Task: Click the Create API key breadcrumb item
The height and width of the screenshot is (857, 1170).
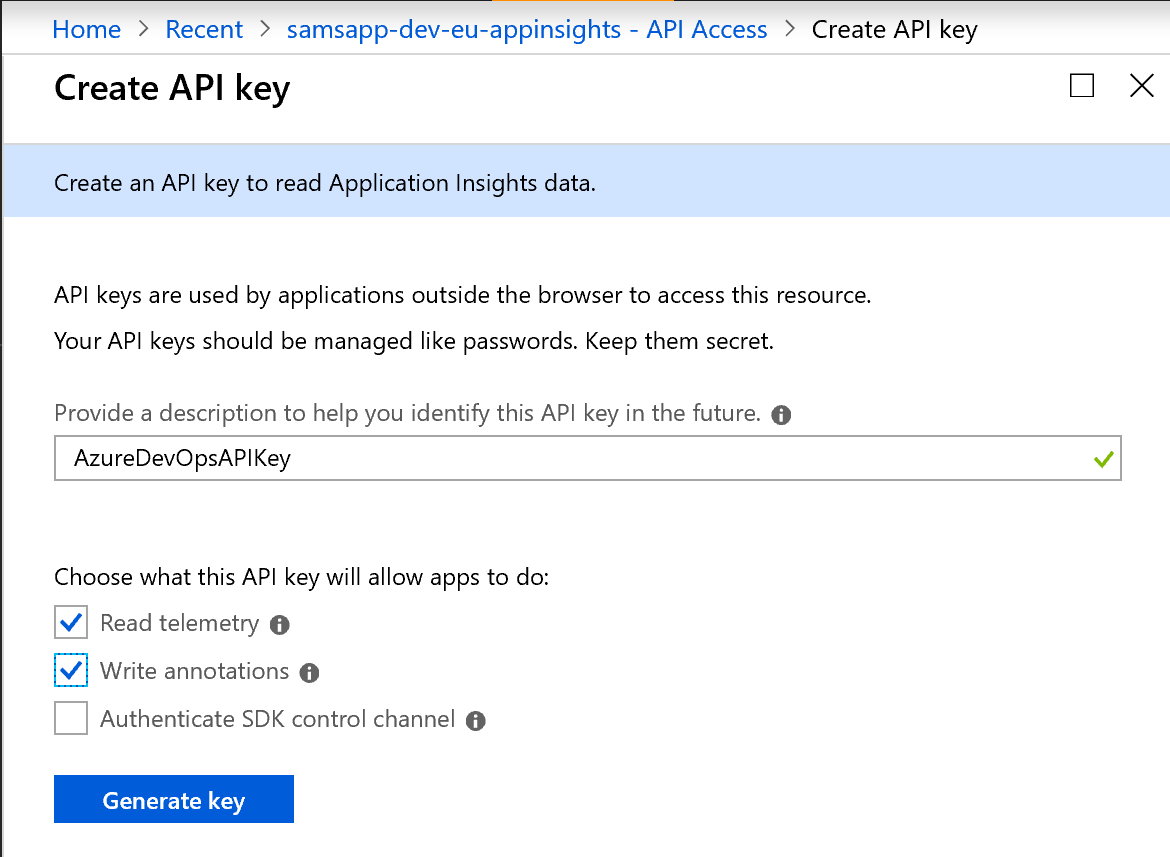Action: click(894, 30)
